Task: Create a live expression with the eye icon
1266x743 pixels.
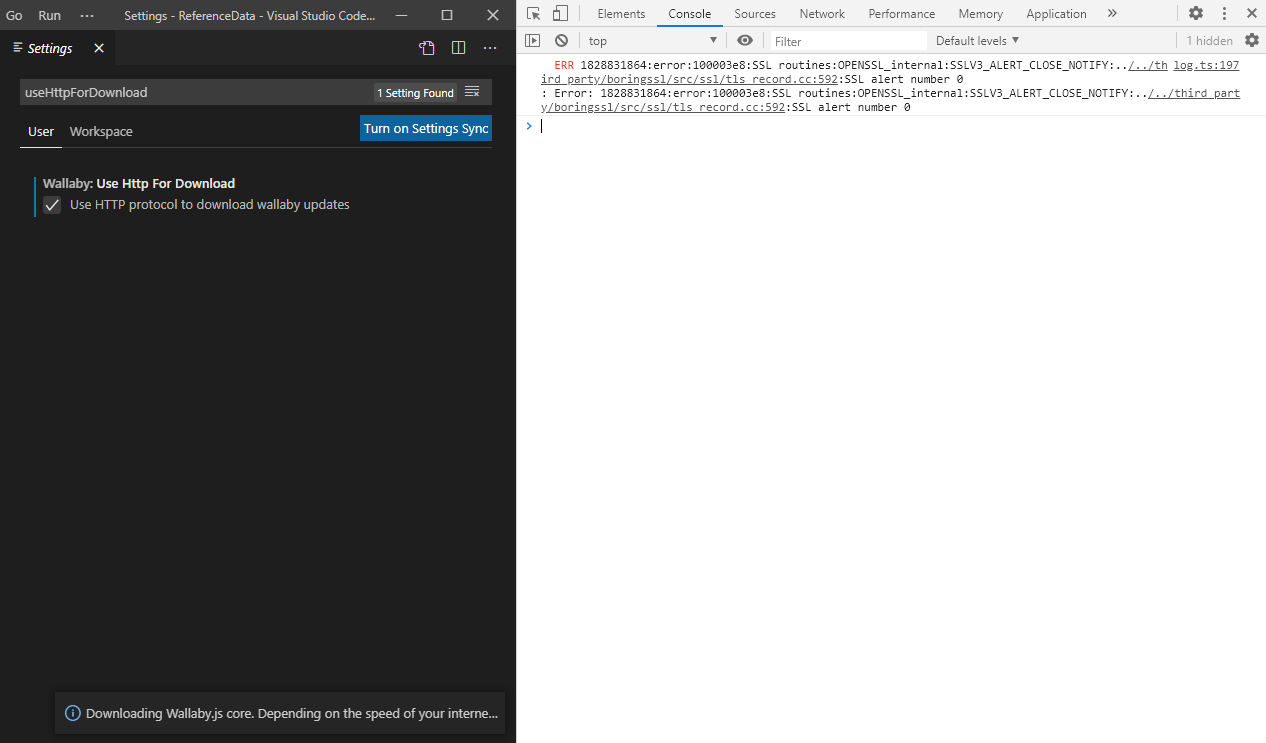Action: tap(745, 40)
